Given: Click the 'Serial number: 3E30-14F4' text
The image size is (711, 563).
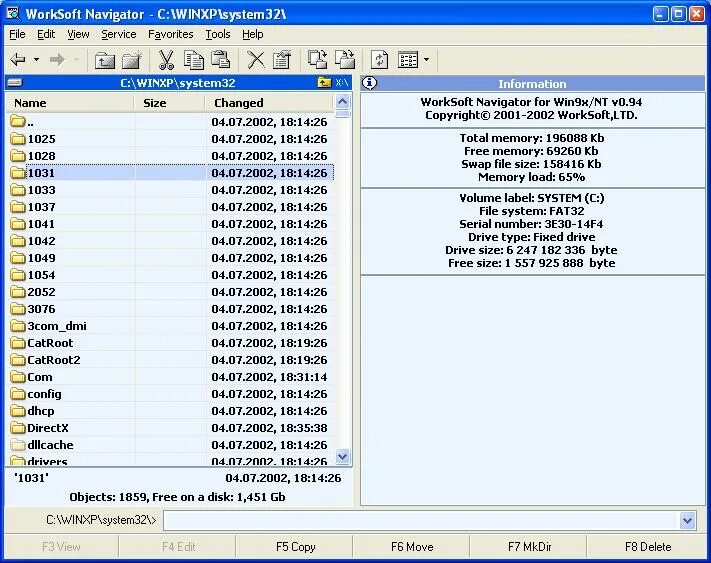Looking at the screenshot, I should pyautogui.click(x=531, y=224).
